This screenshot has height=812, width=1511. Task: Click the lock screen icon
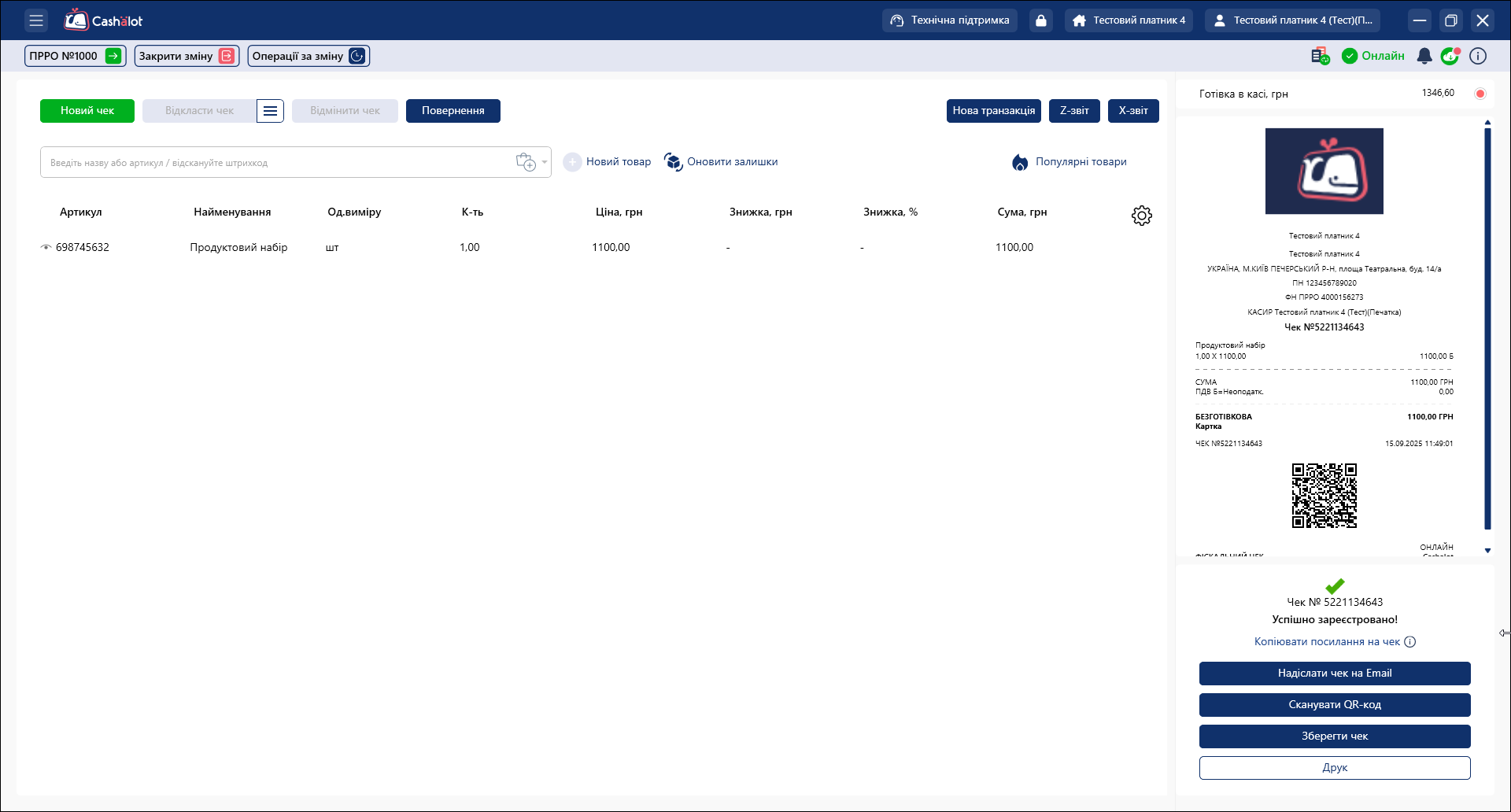[x=1040, y=20]
